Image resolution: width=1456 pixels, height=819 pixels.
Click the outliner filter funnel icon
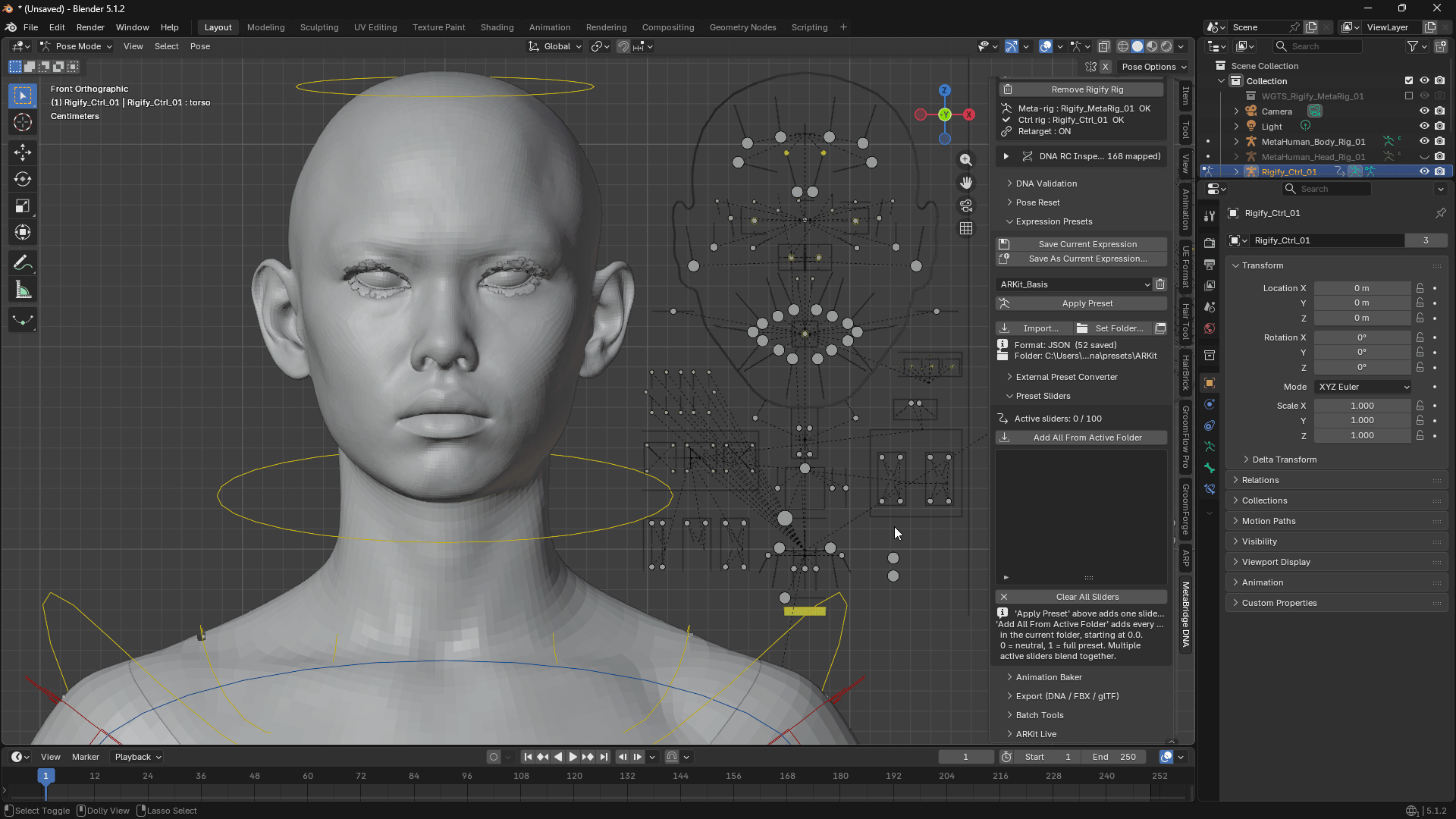click(x=1412, y=46)
